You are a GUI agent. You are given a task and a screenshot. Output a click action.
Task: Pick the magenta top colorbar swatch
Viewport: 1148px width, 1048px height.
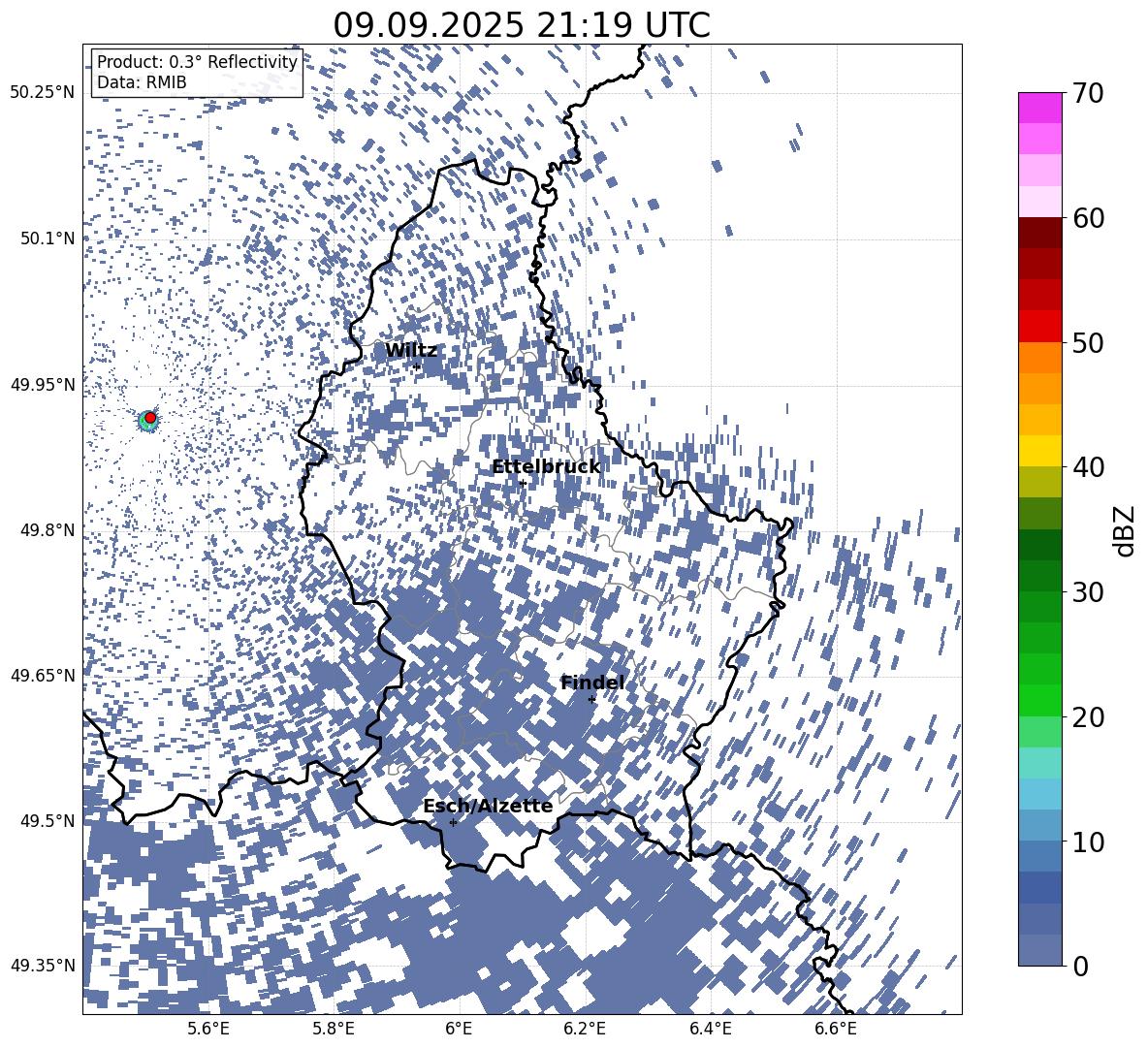(1039, 109)
